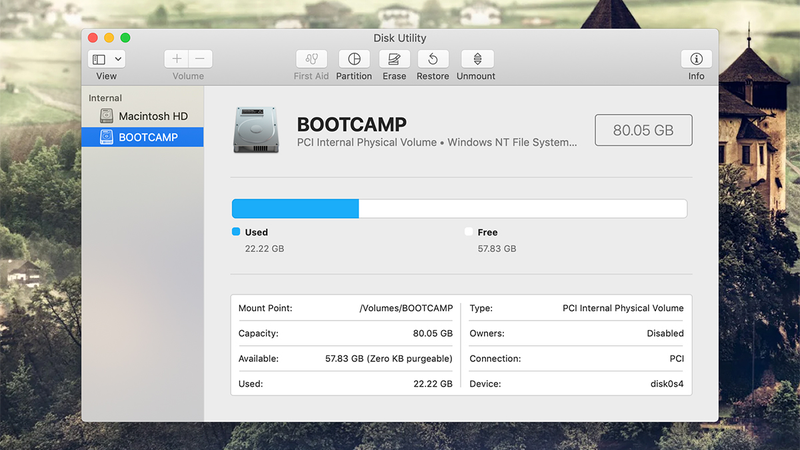
Task: Click the Type PCI Internal Physical Volume value
Action: tap(623, 308)
